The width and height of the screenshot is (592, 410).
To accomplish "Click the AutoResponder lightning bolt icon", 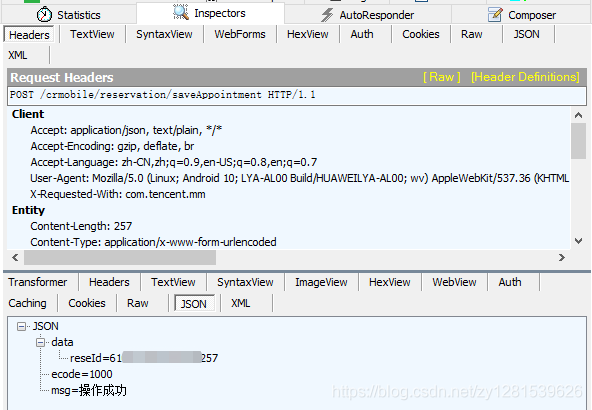I will [327, 15].
